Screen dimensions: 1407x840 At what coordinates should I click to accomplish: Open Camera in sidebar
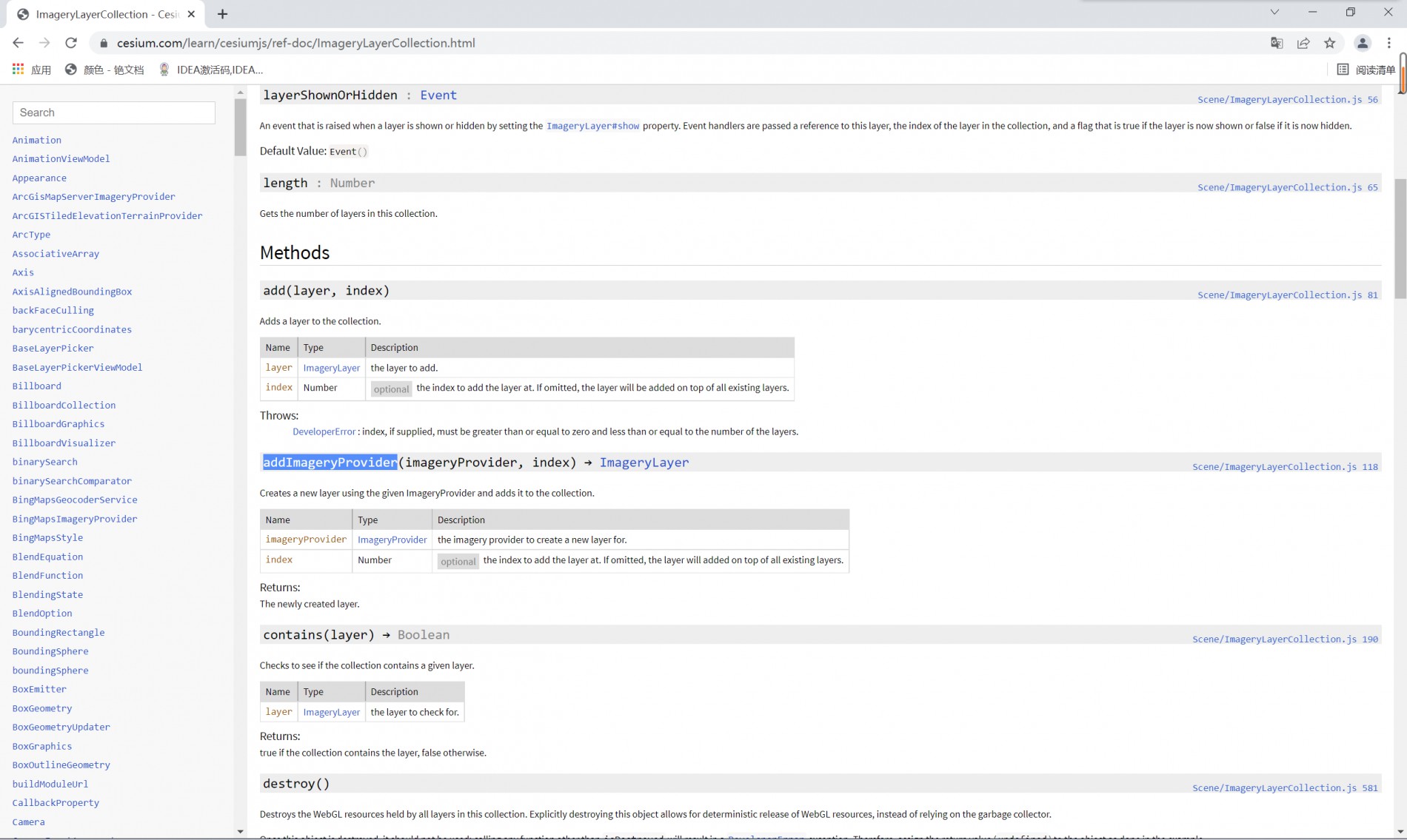(28, 821)
